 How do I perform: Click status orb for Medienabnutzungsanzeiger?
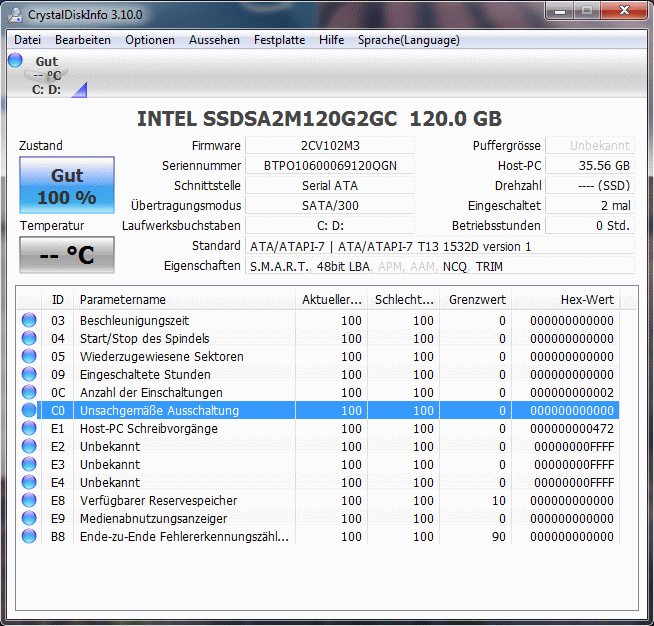tap(29, 518)
